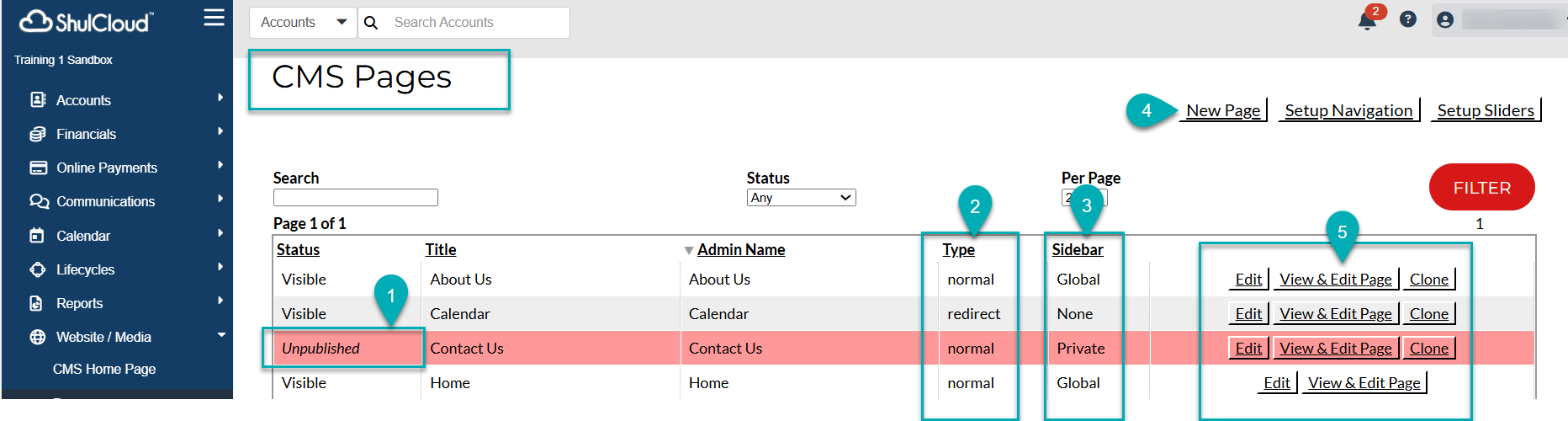
Task: Open CMS Home Page submenu item
Action: [104, 369]
